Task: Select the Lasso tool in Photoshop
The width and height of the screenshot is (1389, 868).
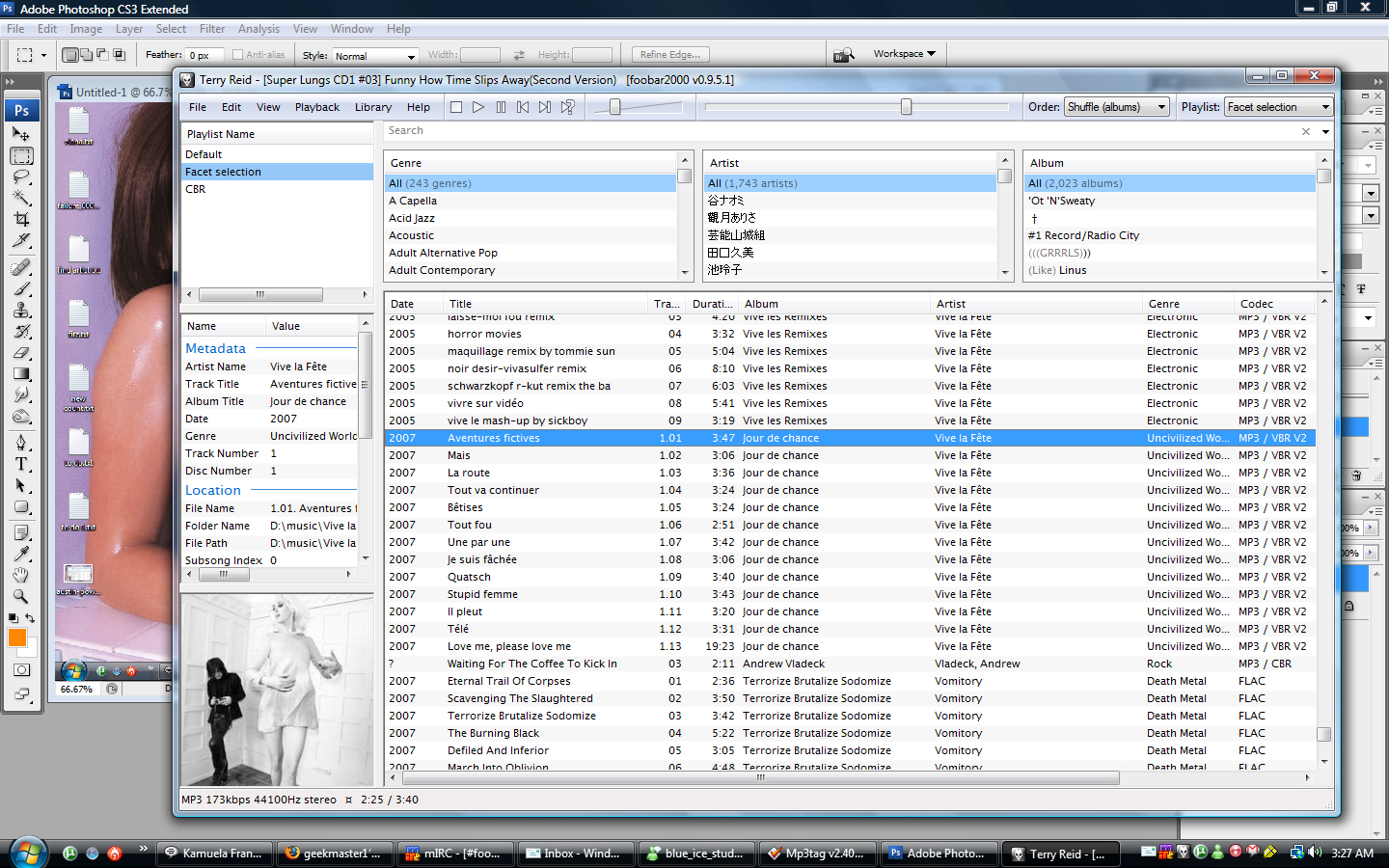Action: coord(21,176)
